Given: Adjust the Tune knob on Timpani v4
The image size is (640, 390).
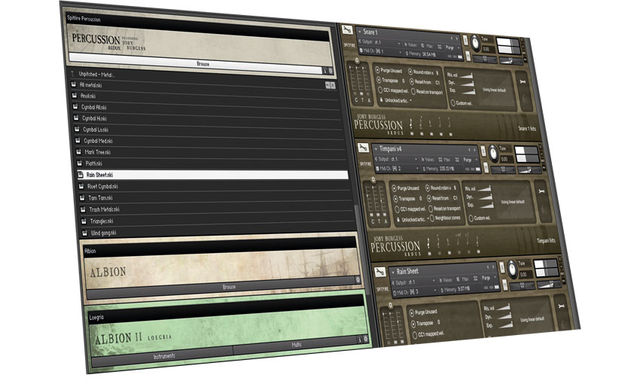Looking at the screenshot, I should point(493,152).
